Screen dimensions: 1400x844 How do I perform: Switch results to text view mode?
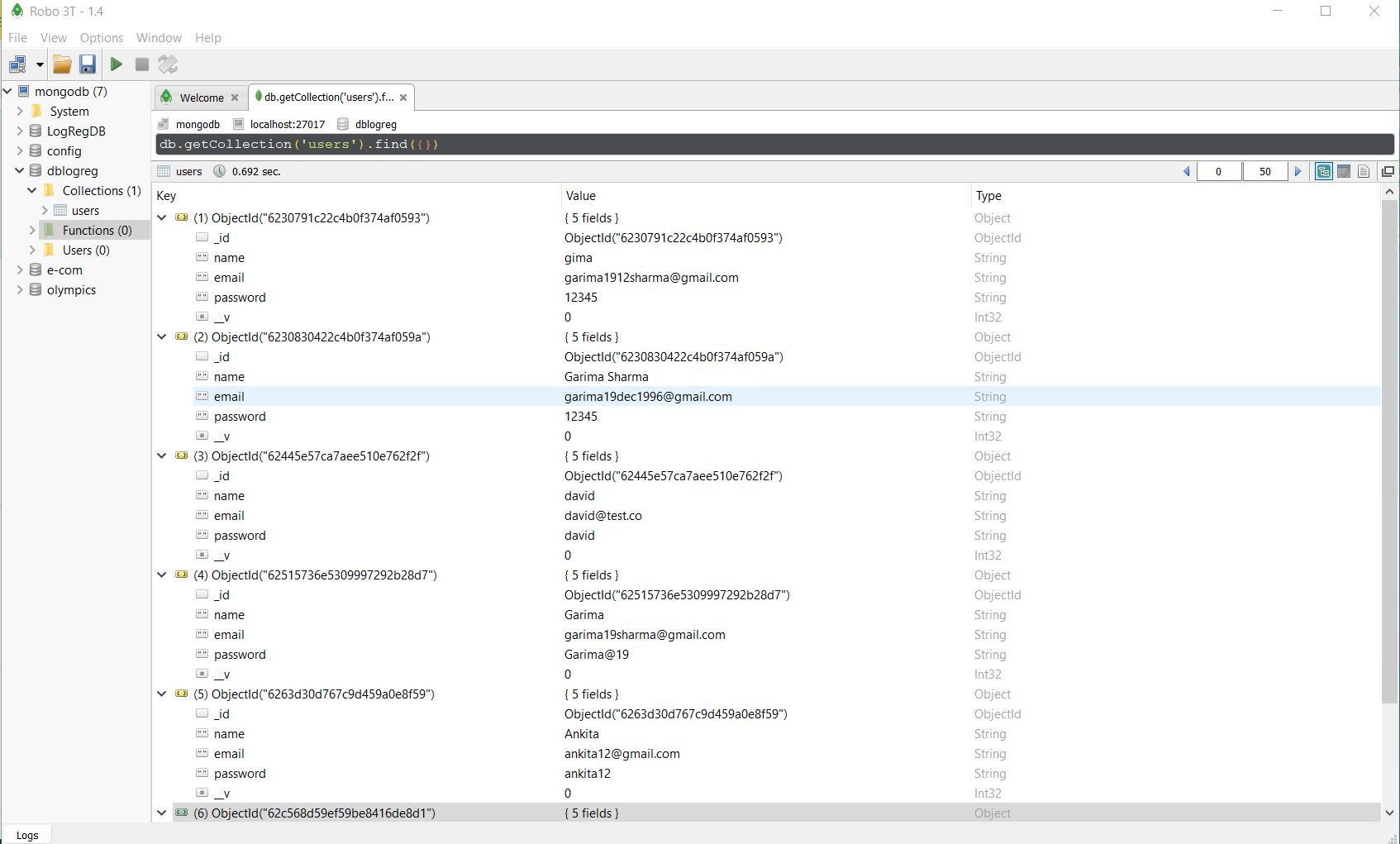[x=1364, y=171]
